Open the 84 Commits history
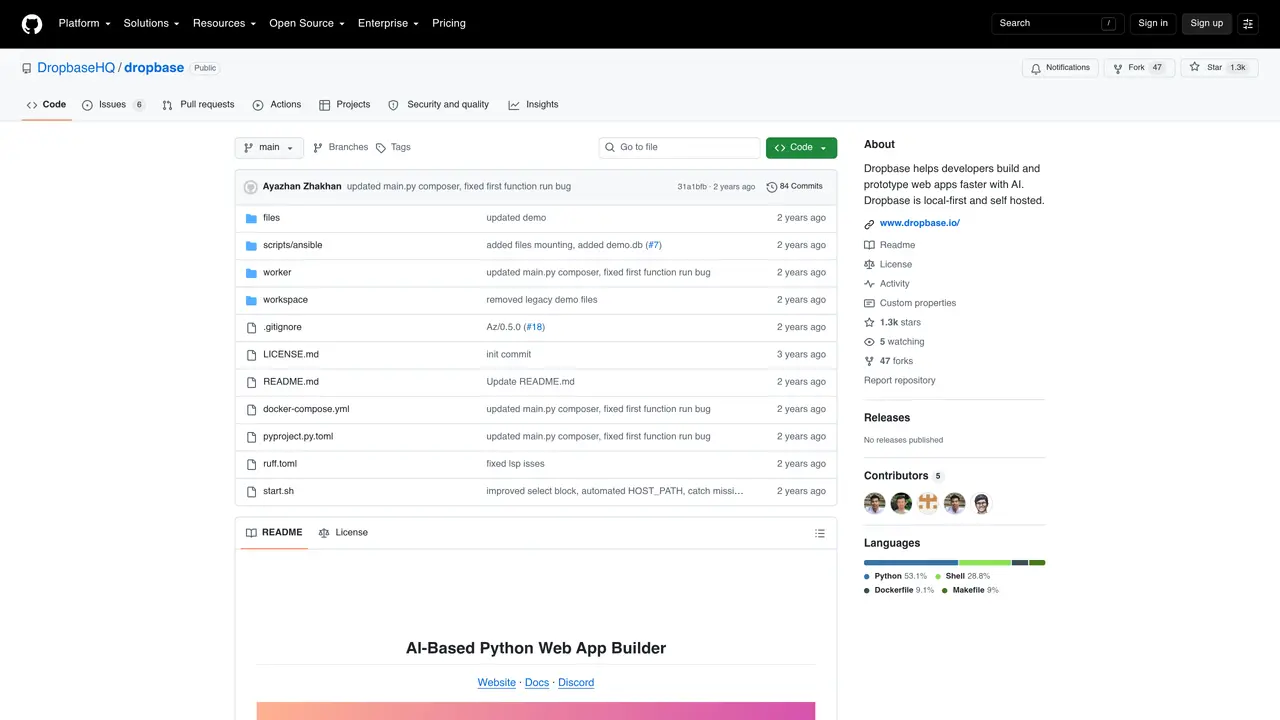Image resolution: width=1280 pixels, height=720 pixels. tap(795, 187)
